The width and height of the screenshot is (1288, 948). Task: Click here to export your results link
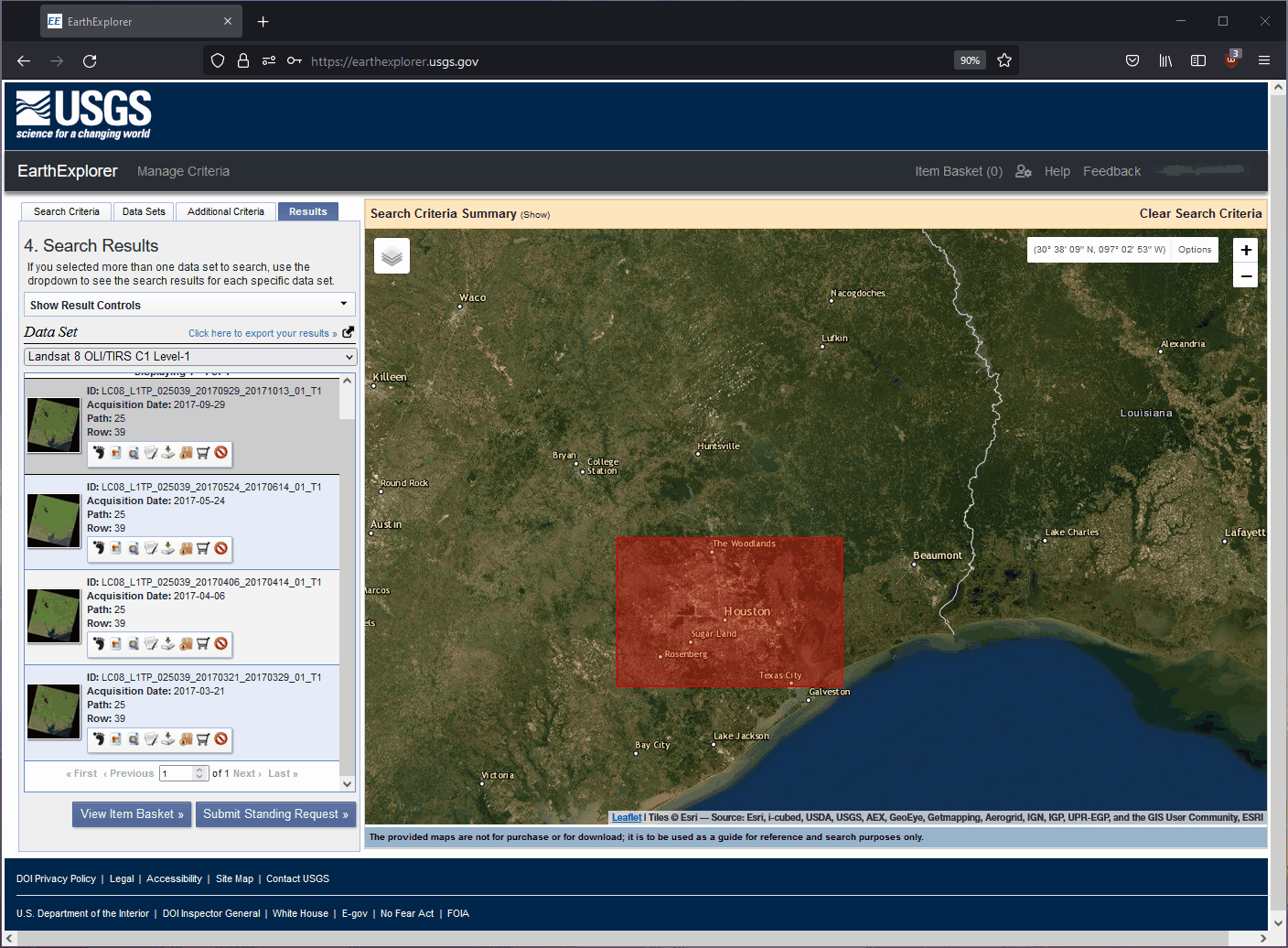tap(263, 333)
